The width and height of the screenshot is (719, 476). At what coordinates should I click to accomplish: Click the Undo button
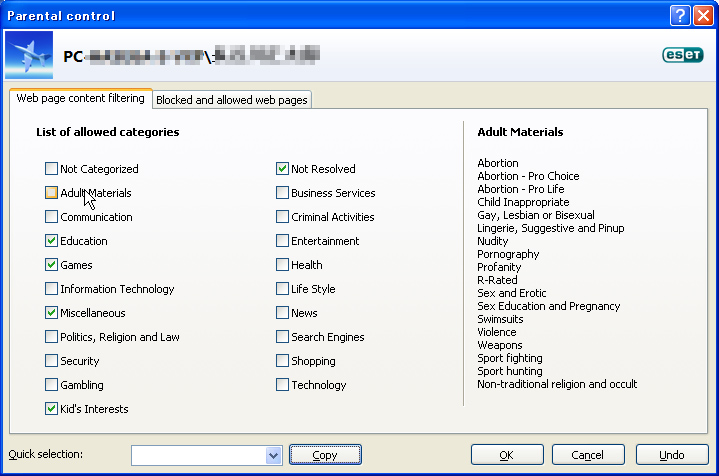tap(672, 455)
